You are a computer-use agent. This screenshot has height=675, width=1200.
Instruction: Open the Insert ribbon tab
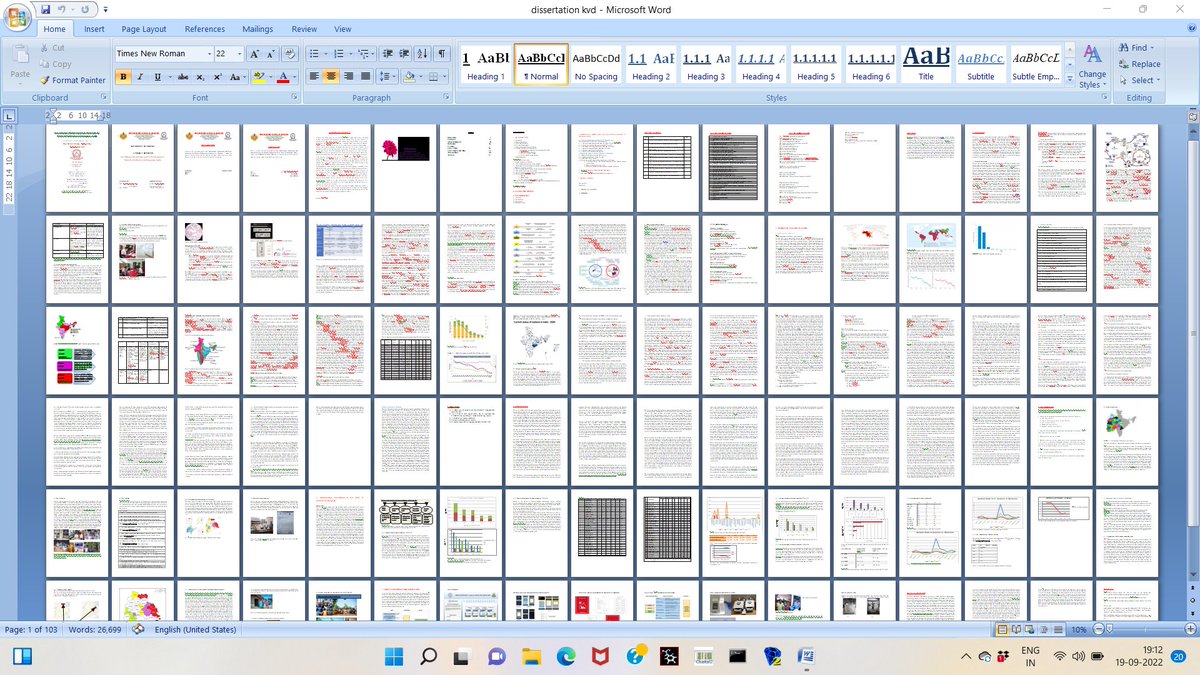[94, 29]
